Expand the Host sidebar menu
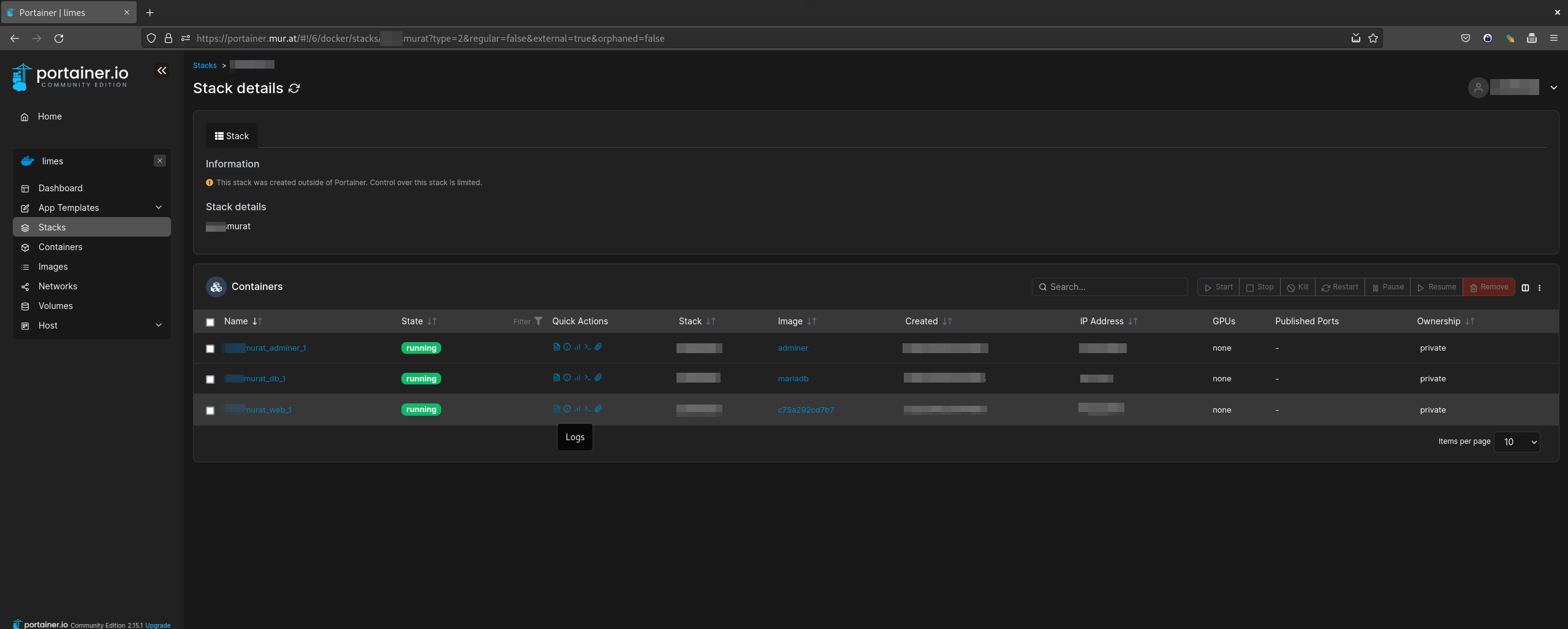The image size is (1568, 629). pyautogui.click(x=159, y=326)
